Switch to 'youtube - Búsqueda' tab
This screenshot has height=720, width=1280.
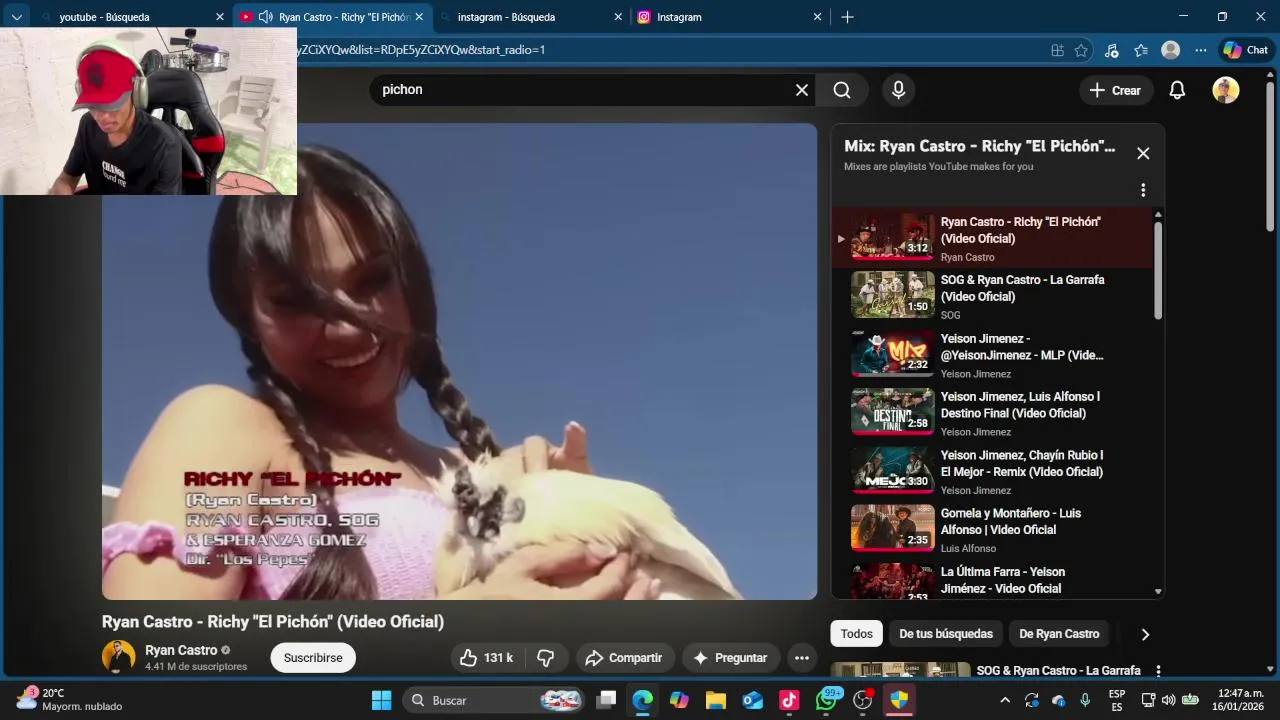[131, 17]
